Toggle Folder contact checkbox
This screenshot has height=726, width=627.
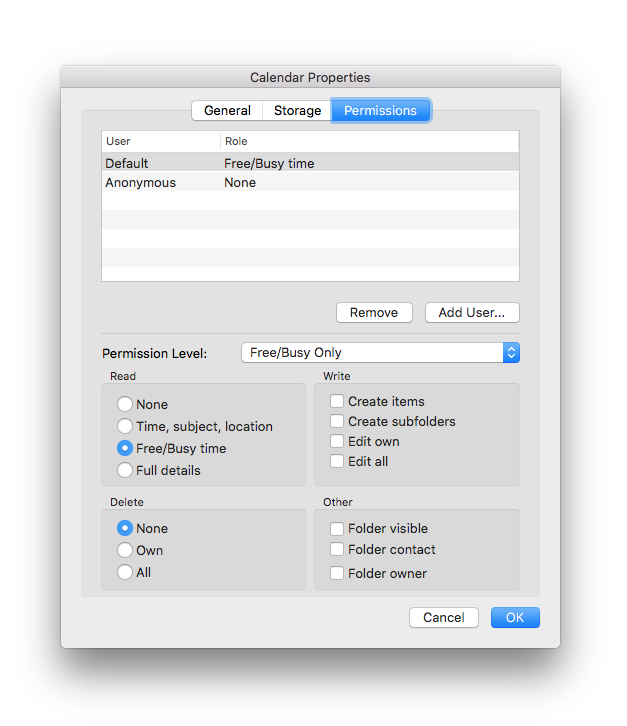coord(337,549)
